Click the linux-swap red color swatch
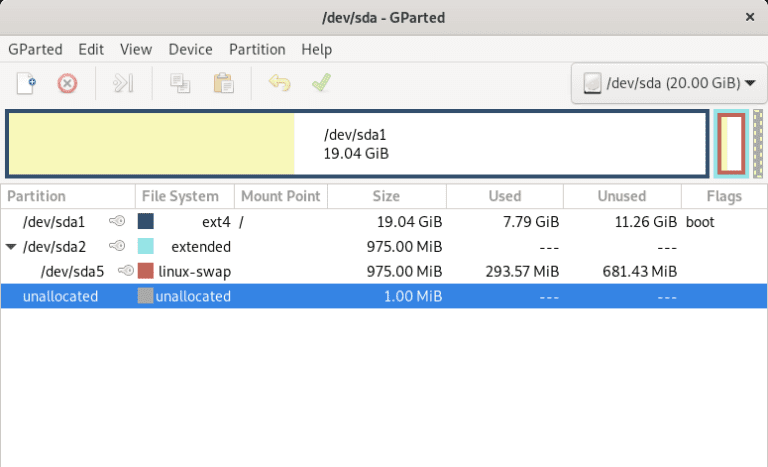Viewport: 768px width, 467px height. pyautogui.click(x=146, y=271)
